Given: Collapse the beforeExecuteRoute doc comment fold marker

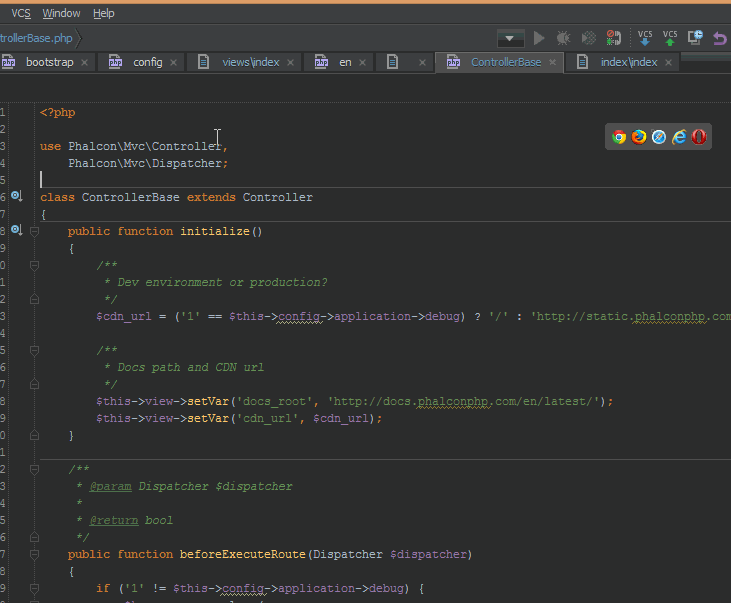Looking at the screenshot, I should pyautogui.click(x=35, y=469).
